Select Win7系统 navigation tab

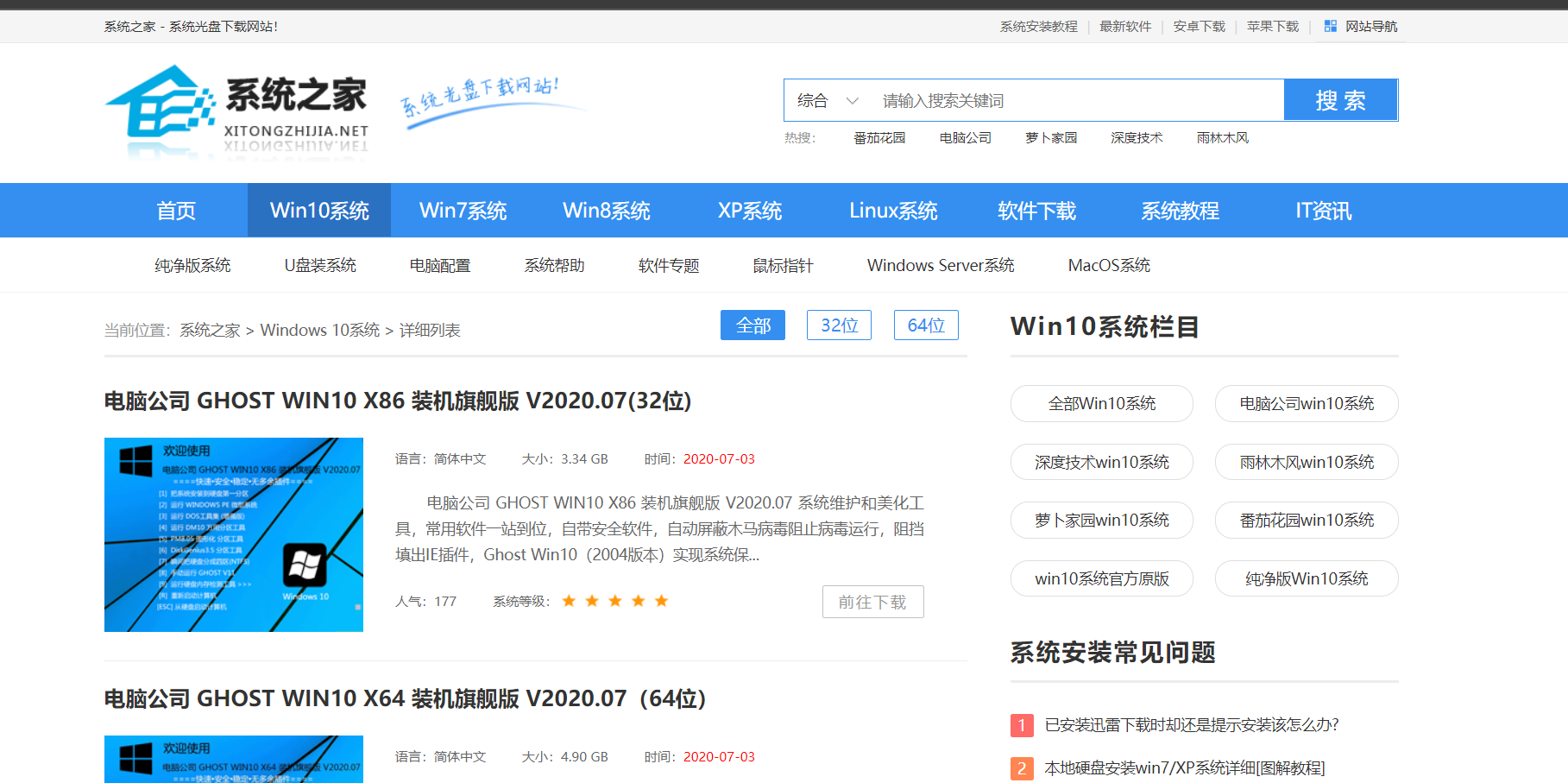click(463, 211)
